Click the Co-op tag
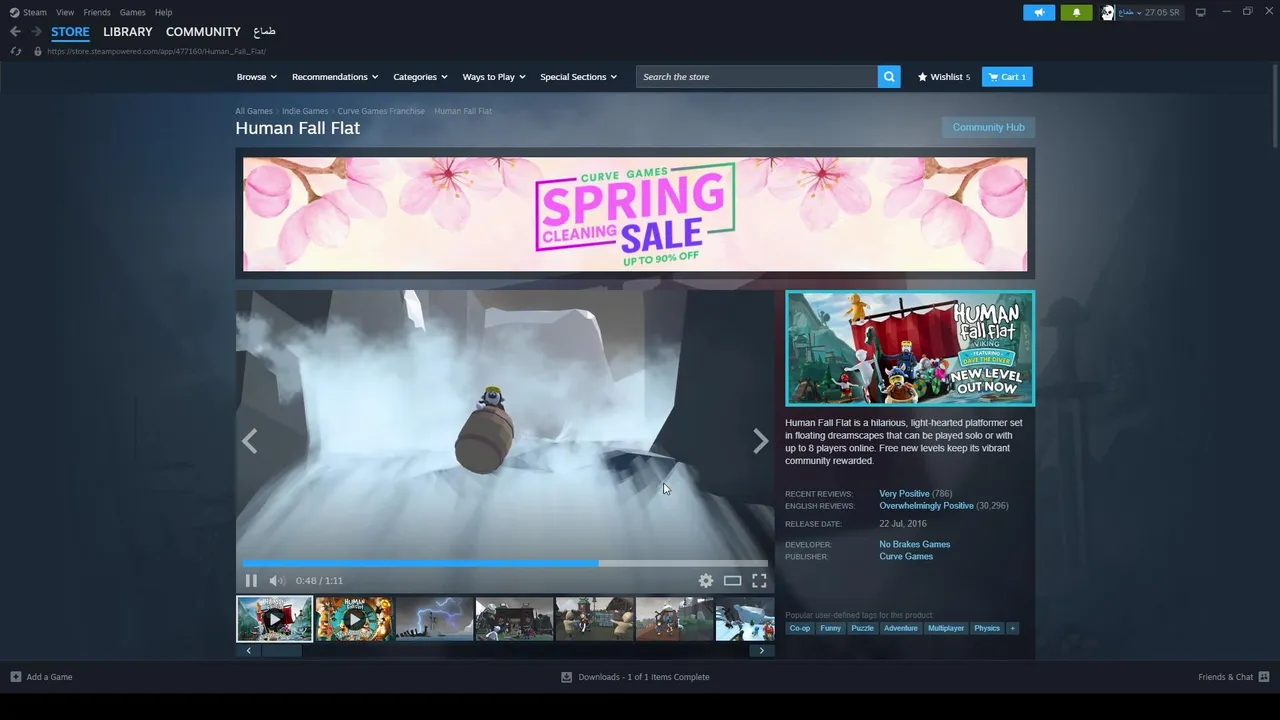The width and height of the screenshot is (1280, 720). (799, 628)
